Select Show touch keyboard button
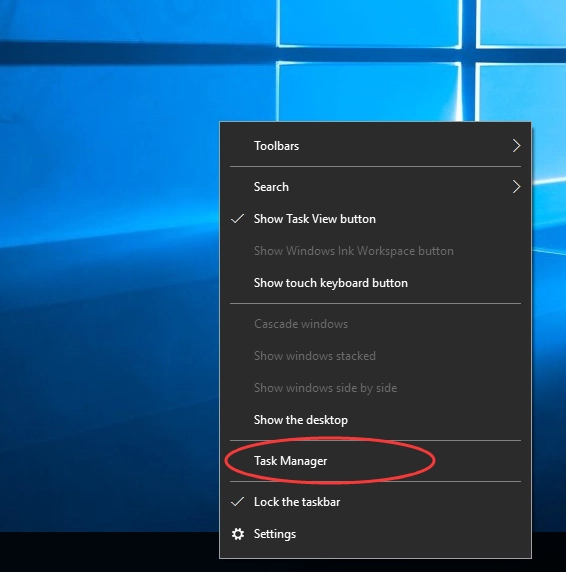This screenshot has height=572, width=566. pos(375,283)
